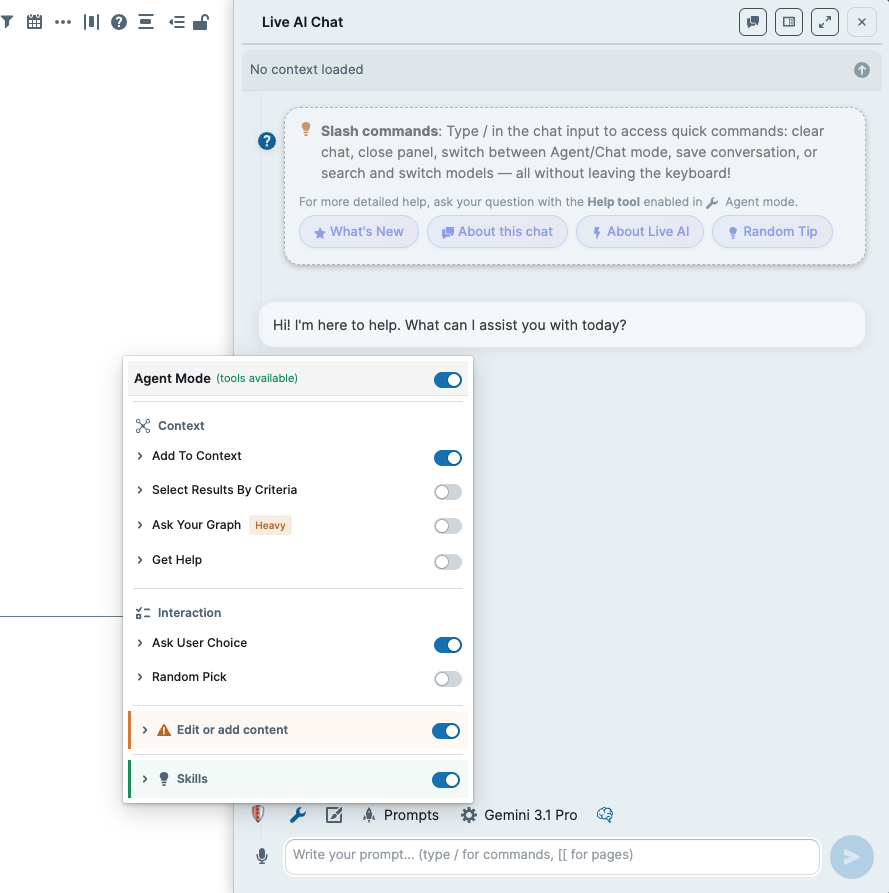Click the outdent list icon in toolbar

click(177, 22)
